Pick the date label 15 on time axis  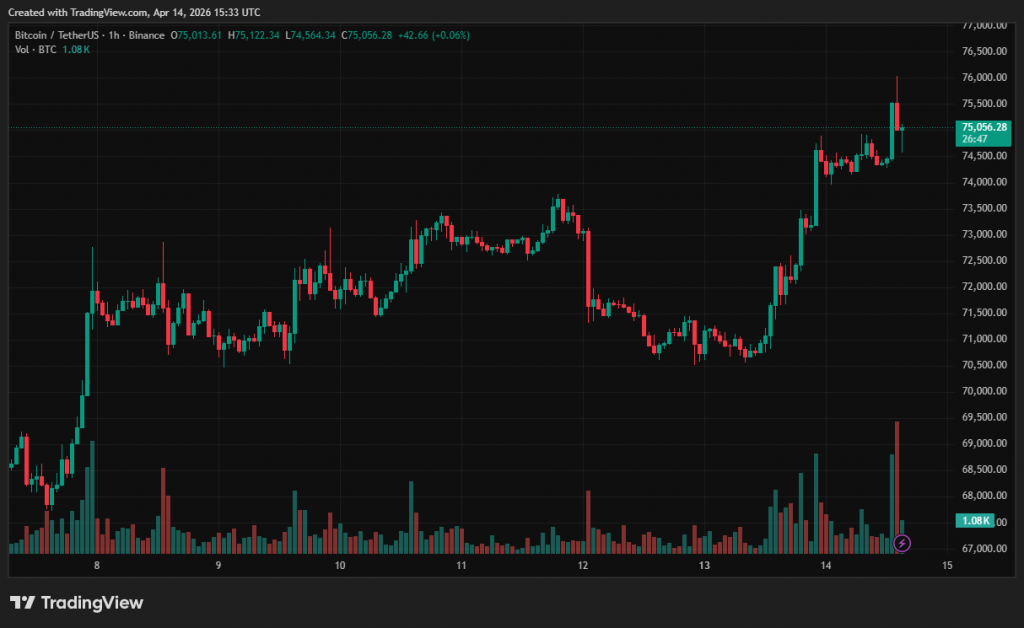pos(947,566)
